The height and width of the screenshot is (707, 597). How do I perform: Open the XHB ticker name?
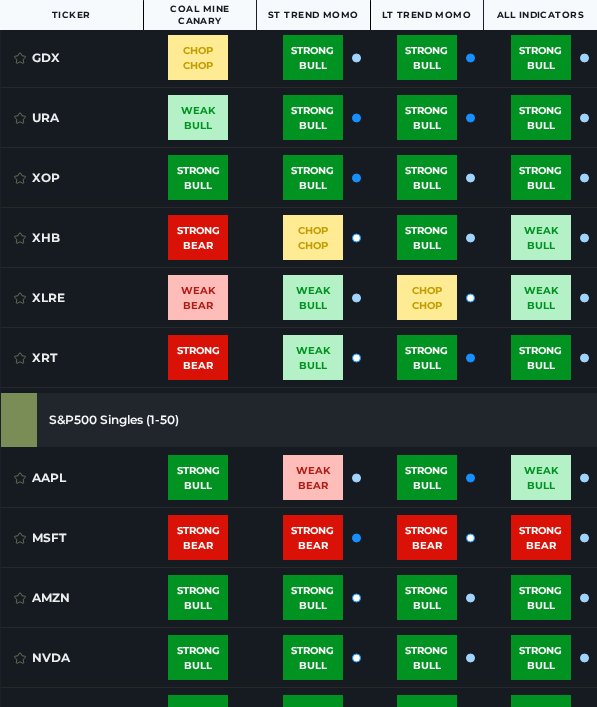(46, 238)
